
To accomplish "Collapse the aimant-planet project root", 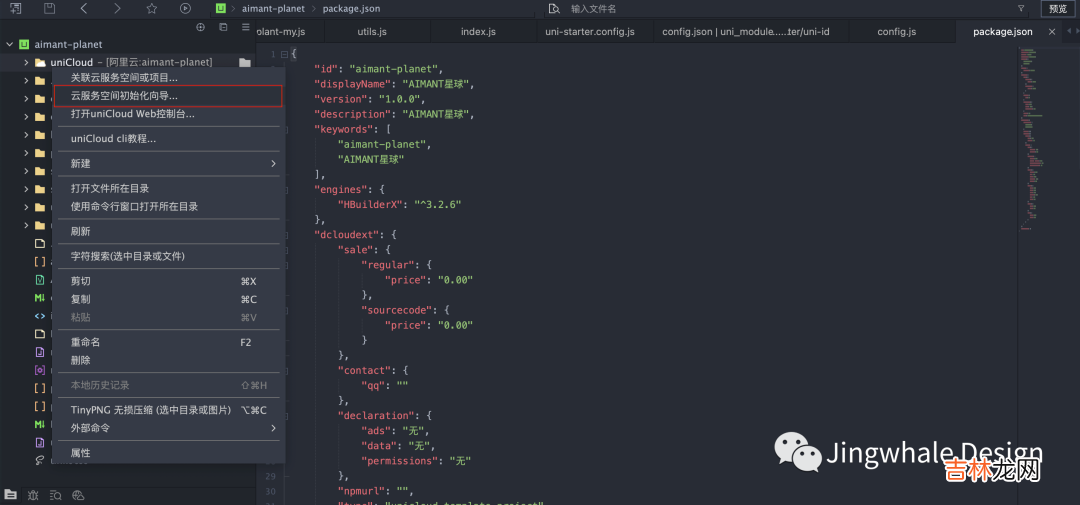I will 9,45.
